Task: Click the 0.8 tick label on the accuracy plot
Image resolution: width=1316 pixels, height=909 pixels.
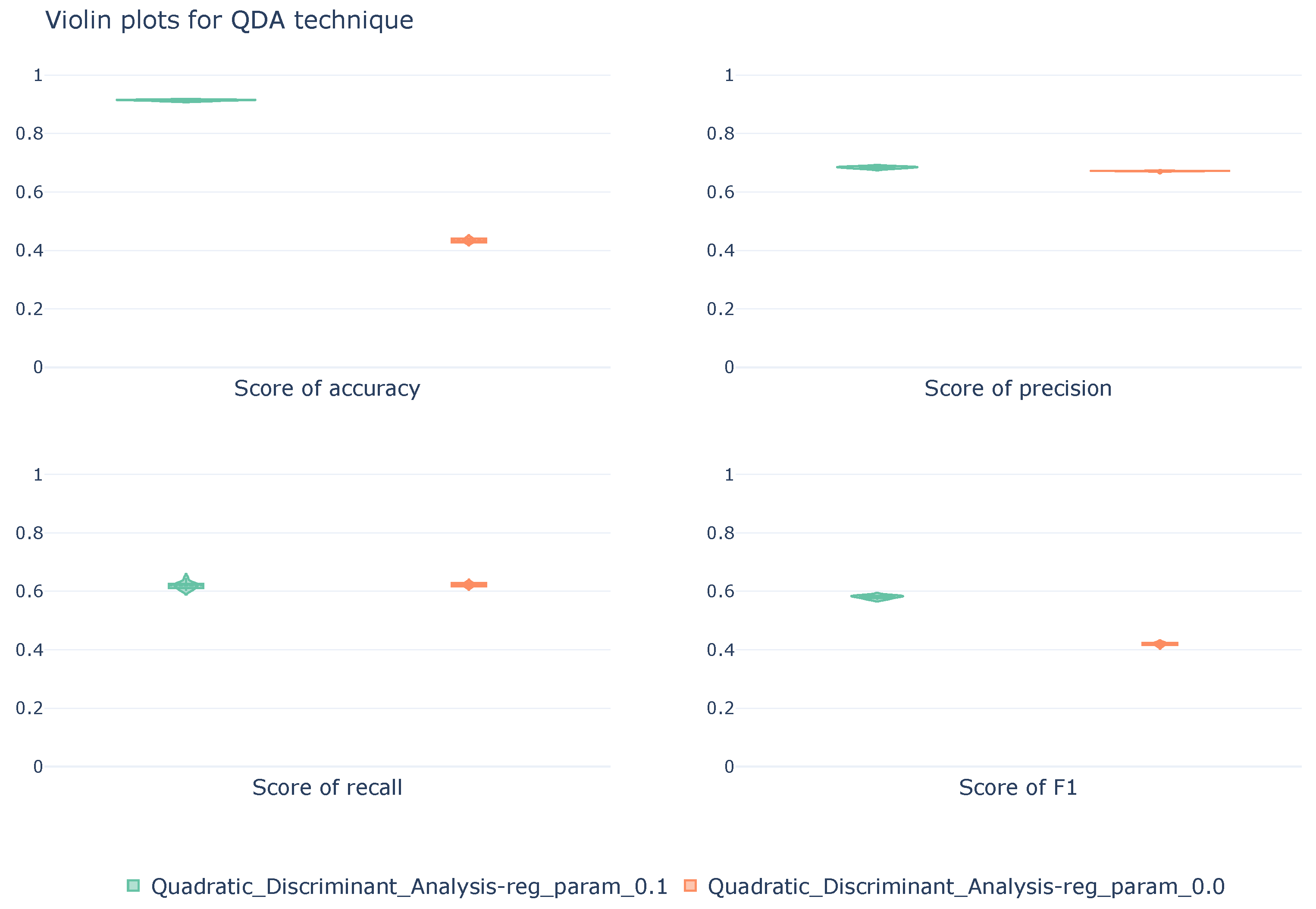Action: click(x=30, y=134)
